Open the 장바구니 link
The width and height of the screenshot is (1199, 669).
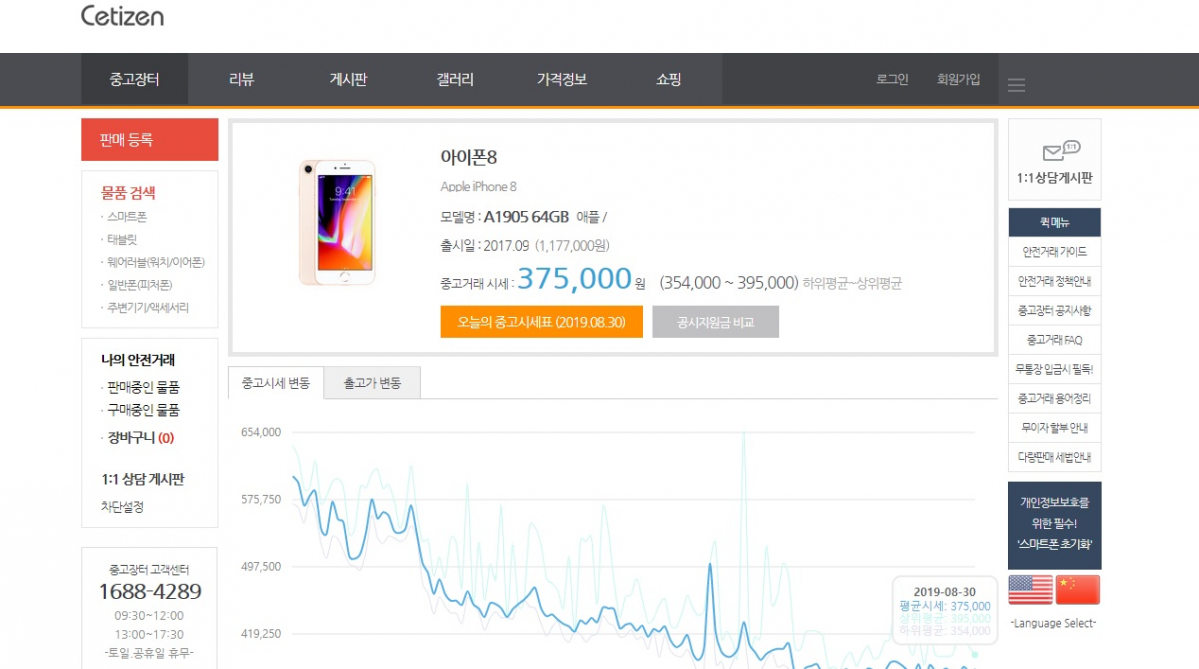[140, 437]
